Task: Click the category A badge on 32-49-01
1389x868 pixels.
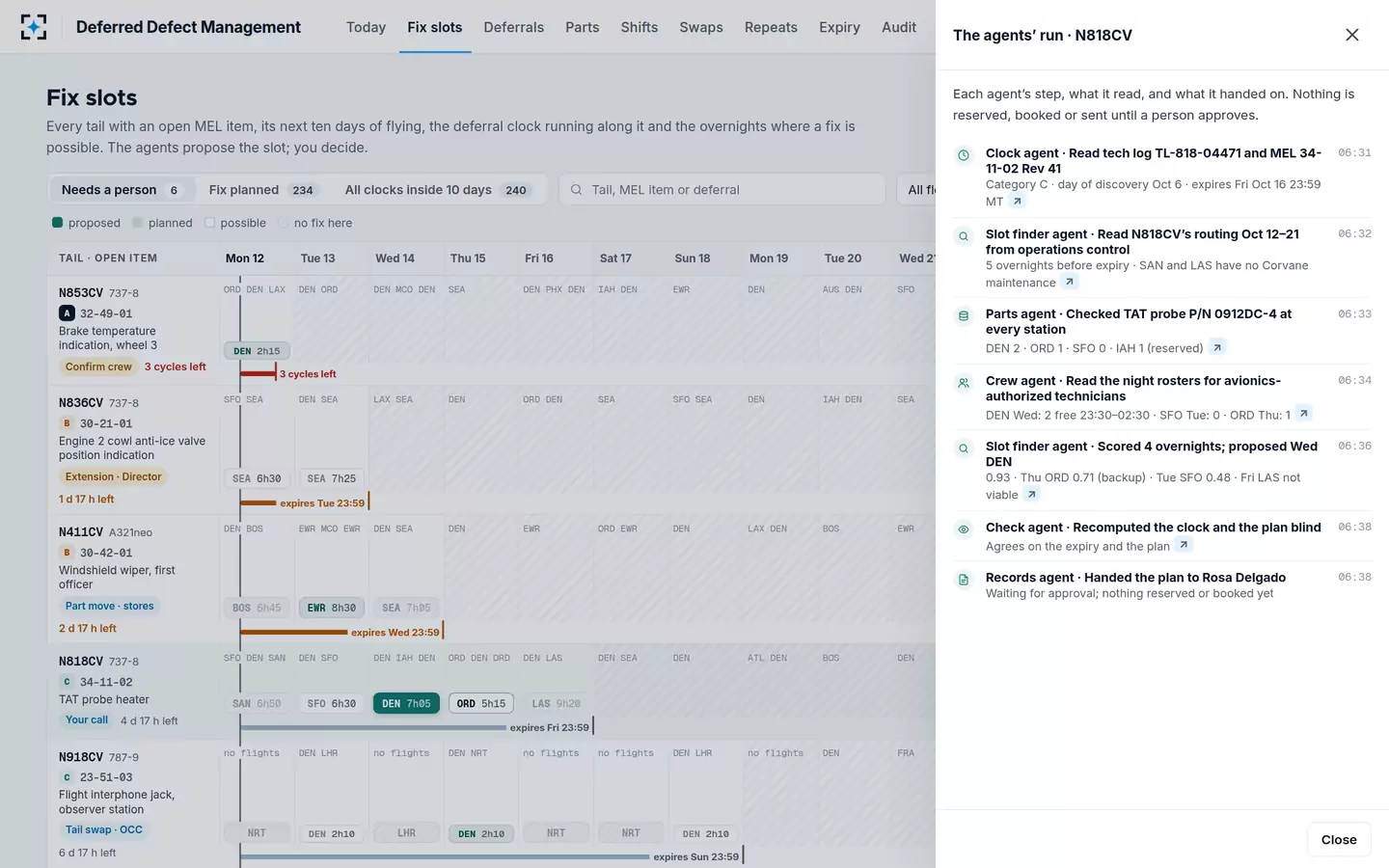Action: [x=67, y=313]
